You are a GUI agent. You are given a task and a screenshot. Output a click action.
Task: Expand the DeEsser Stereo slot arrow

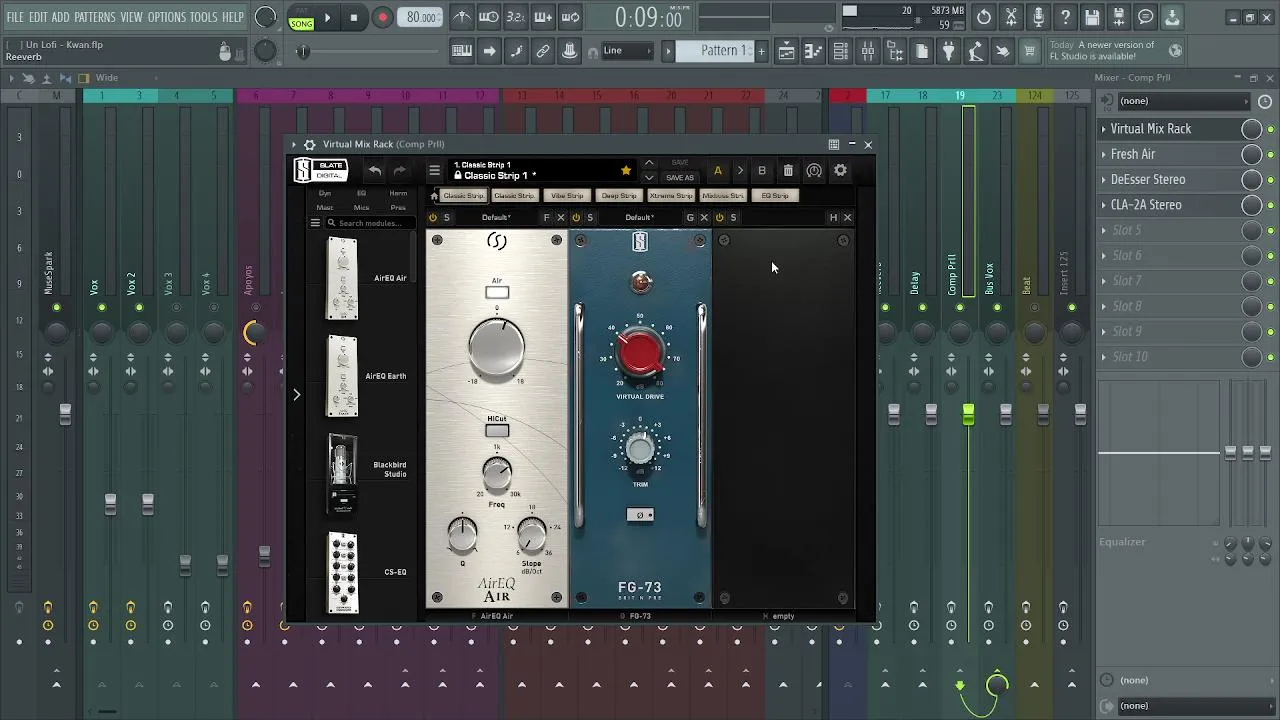1104,180
